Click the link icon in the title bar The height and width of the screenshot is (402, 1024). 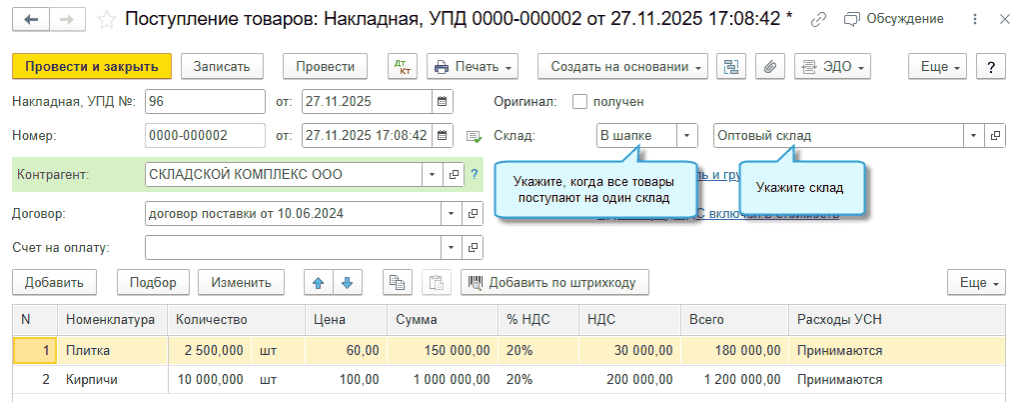tap(819, 19)
